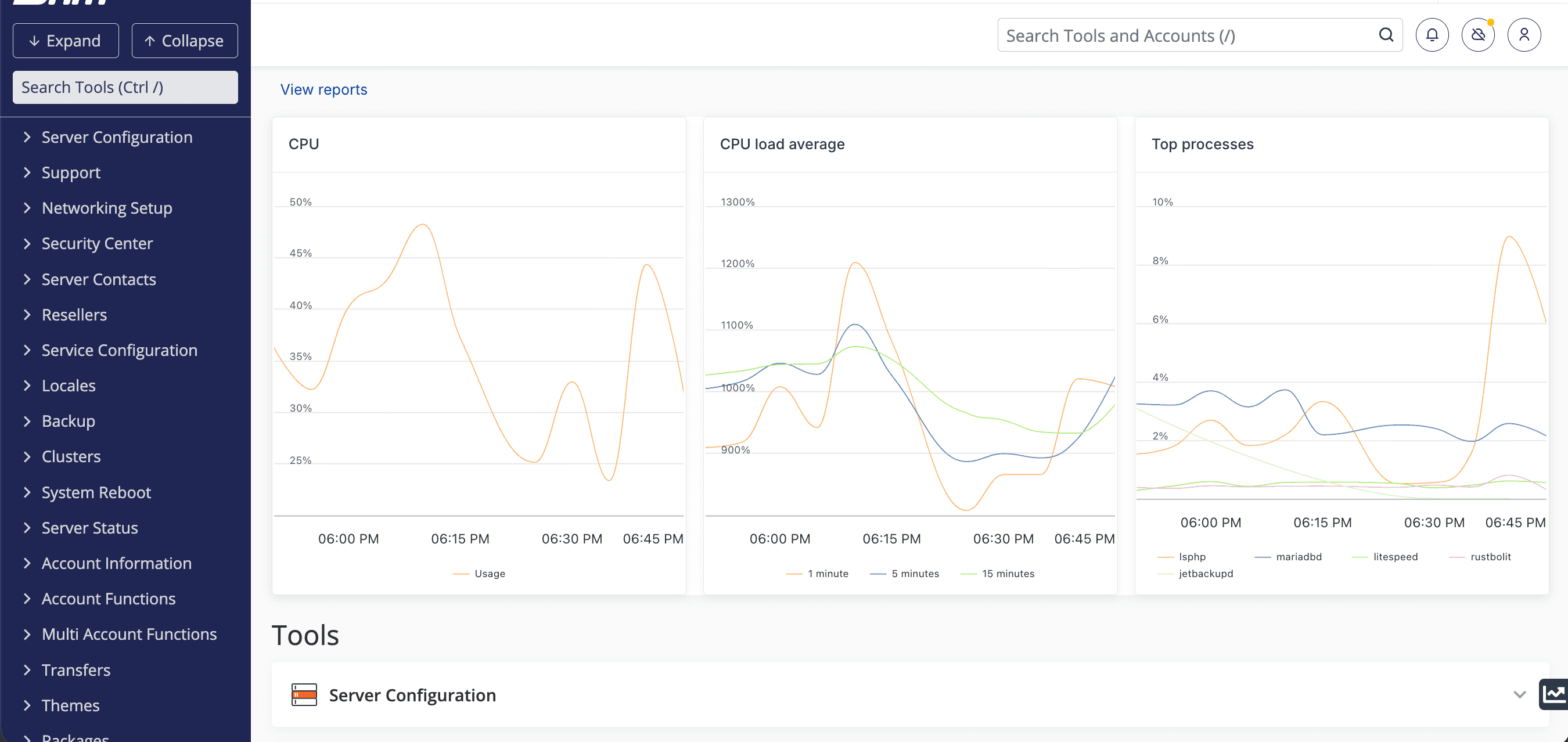Image resolution: width=1568 pixels, height=742 pixels.
Task: Click the Server Configuration tools heading
Action: (412, 694)
